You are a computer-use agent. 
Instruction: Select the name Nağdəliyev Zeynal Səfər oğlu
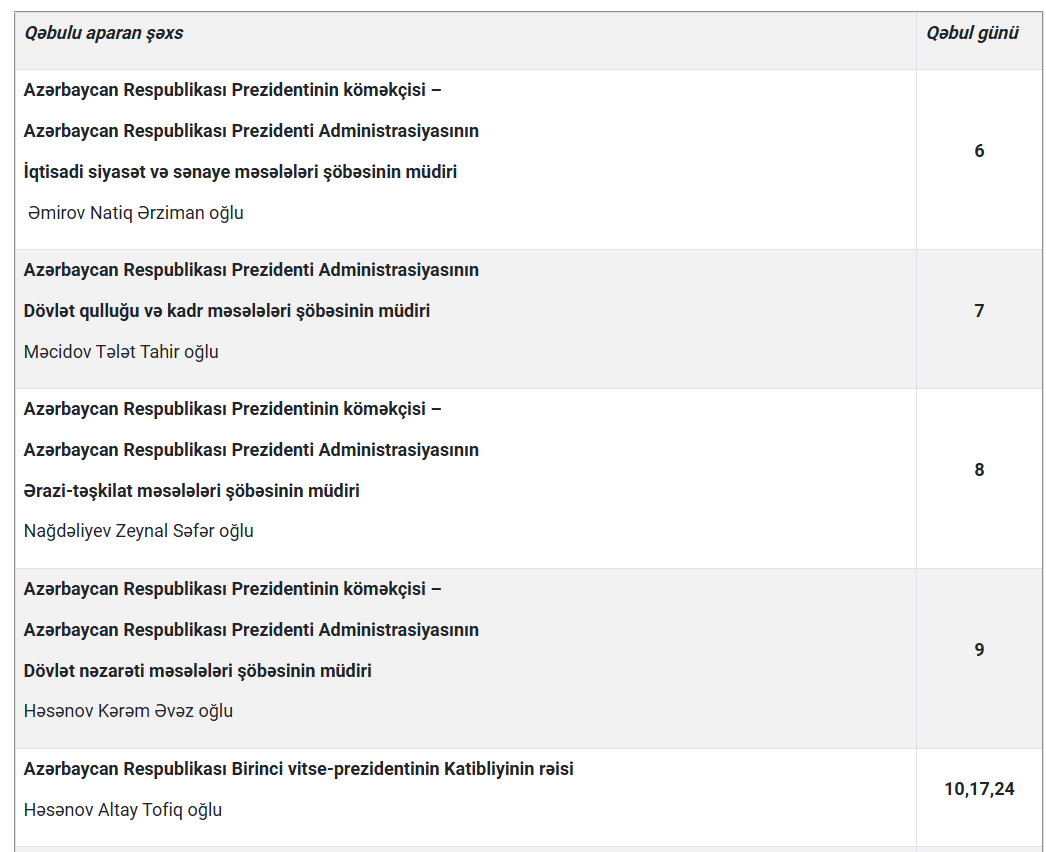click(139, 531)
